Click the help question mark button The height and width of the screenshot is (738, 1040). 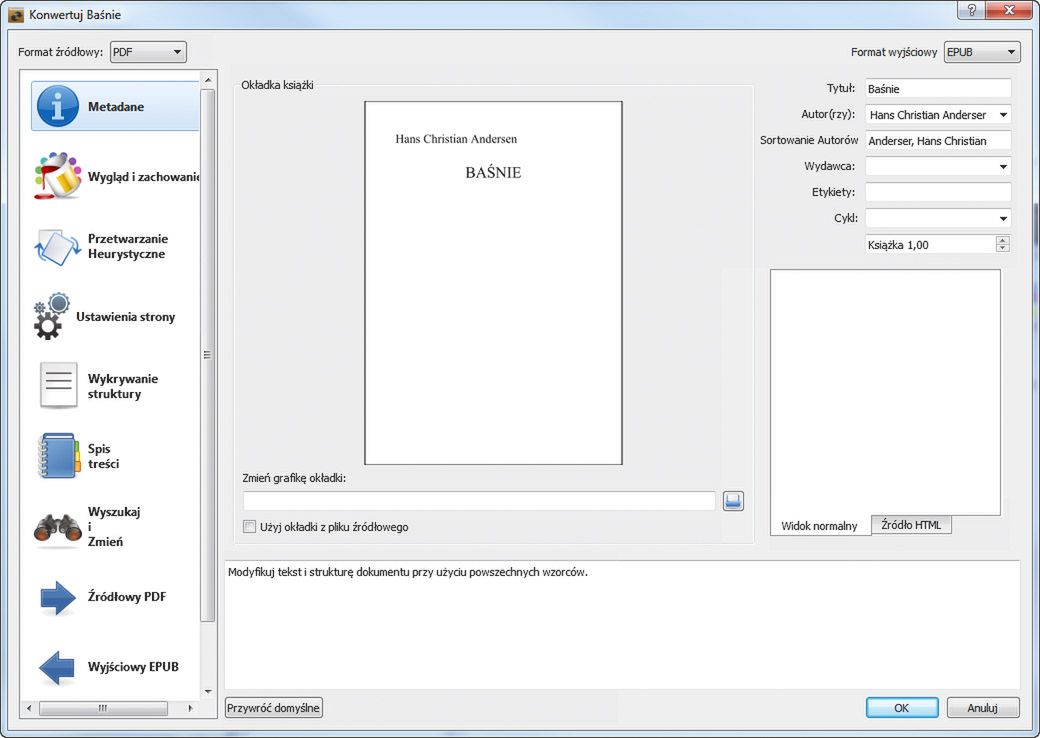pyautogui.click(x=972, y=10)
